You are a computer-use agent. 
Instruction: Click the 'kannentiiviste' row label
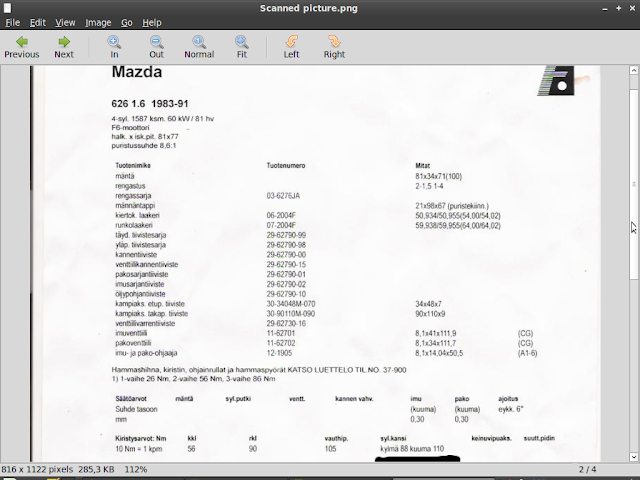(x=136, y=255)
